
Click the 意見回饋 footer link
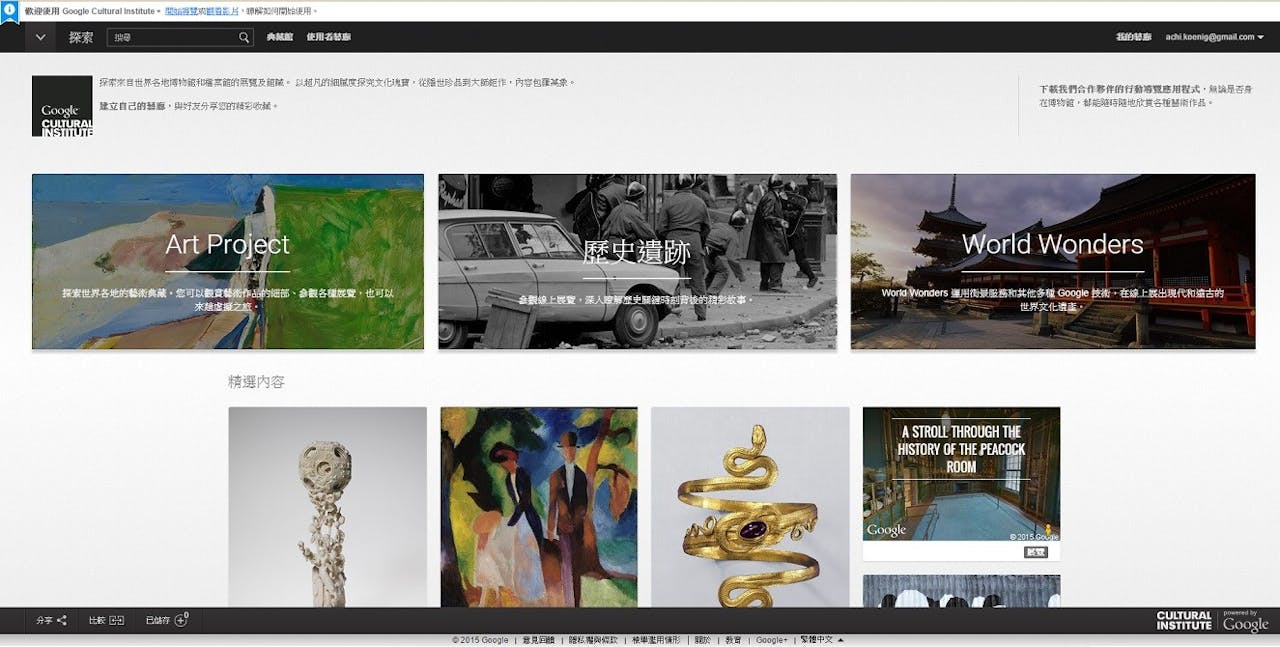click(537, 640)
